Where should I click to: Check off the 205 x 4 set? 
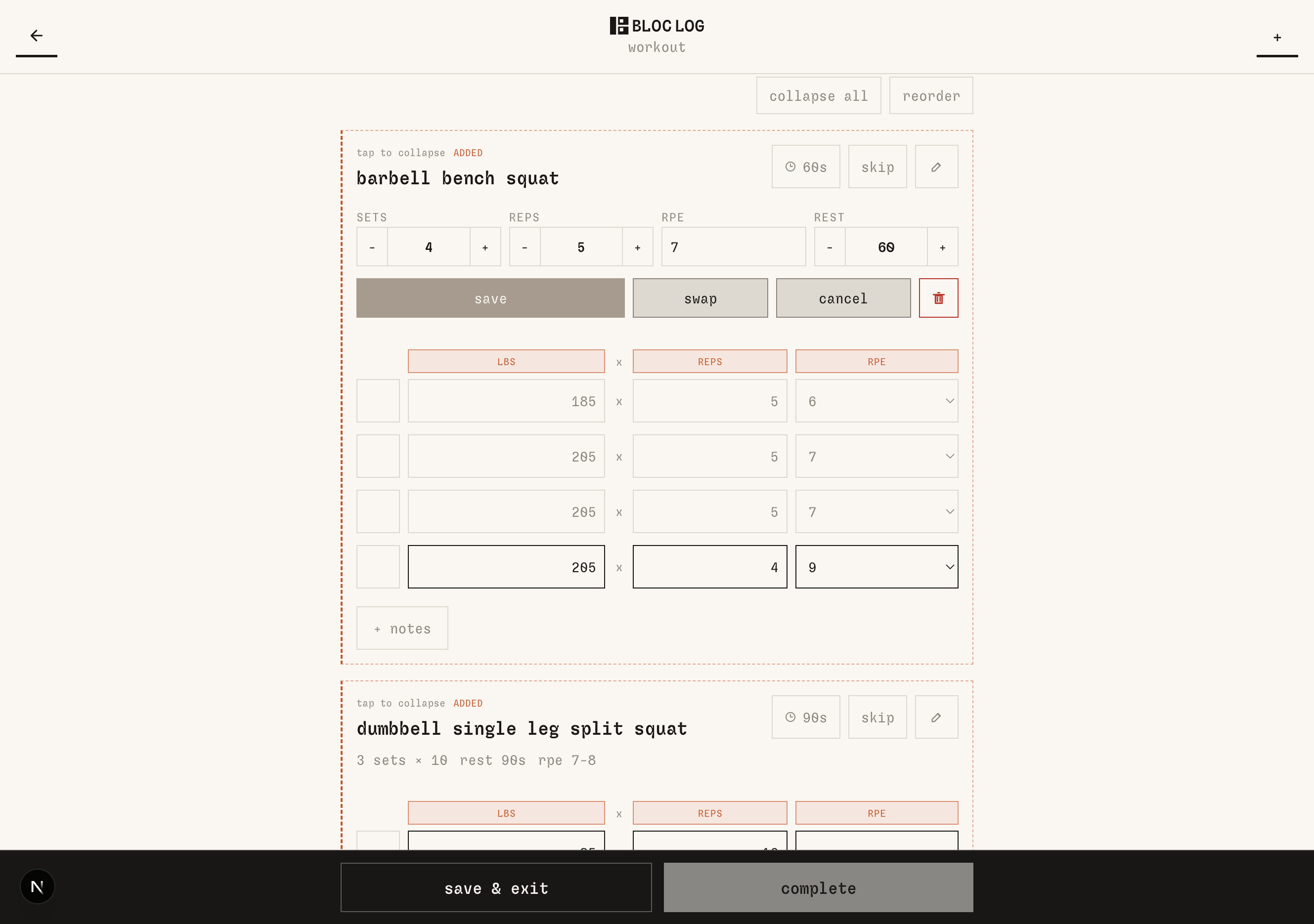(x=378, y=567)
